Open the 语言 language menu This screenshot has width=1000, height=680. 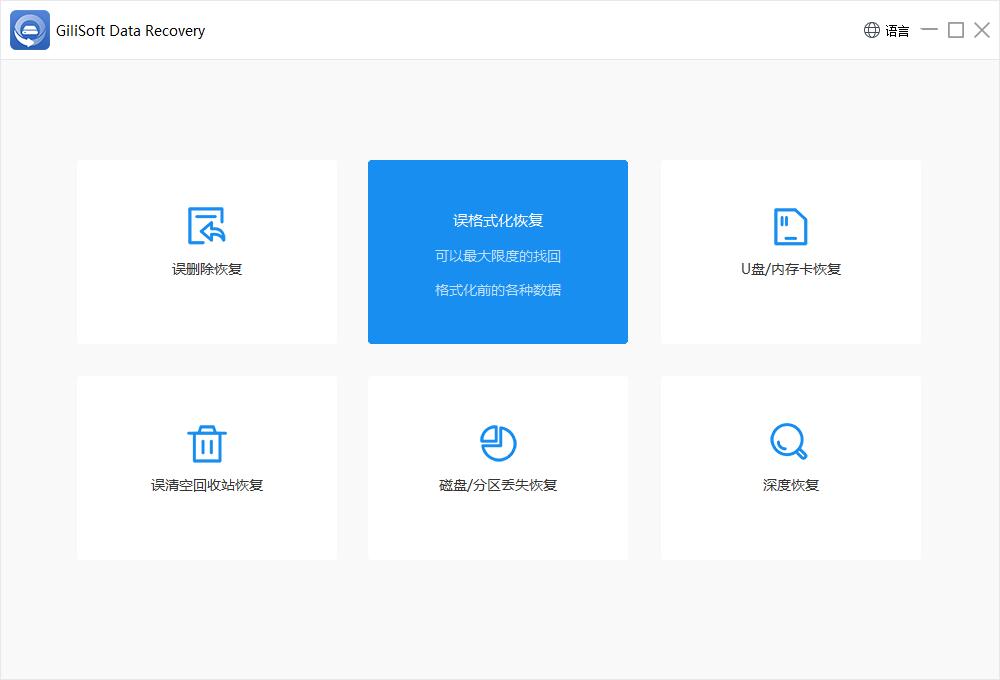tap(897, 31)
